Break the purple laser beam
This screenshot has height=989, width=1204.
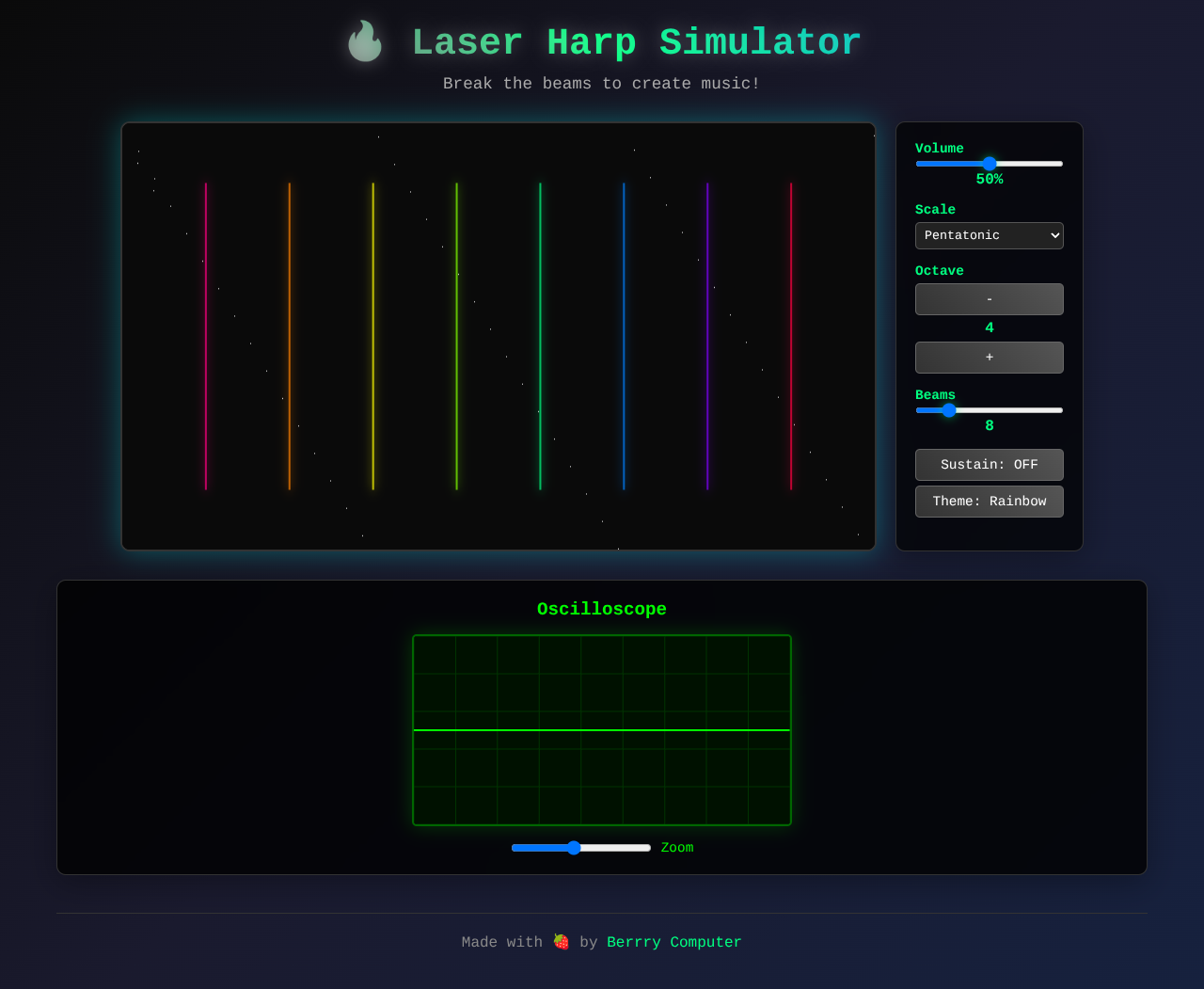707,334
